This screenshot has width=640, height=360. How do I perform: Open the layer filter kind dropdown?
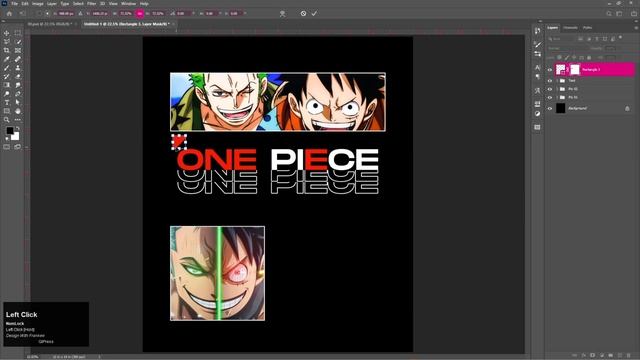point(562,39)
